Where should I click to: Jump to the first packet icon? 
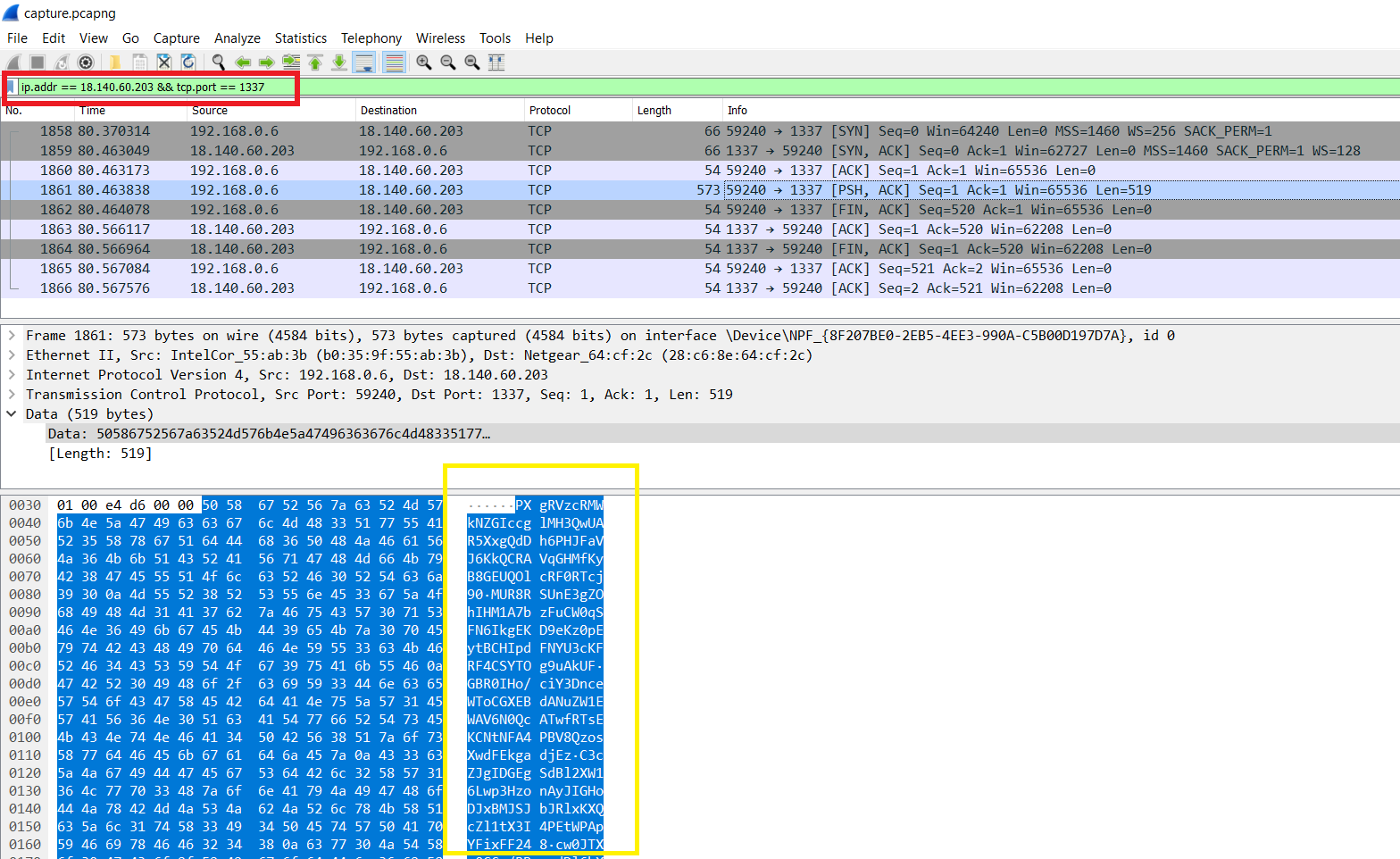point(315,63)
